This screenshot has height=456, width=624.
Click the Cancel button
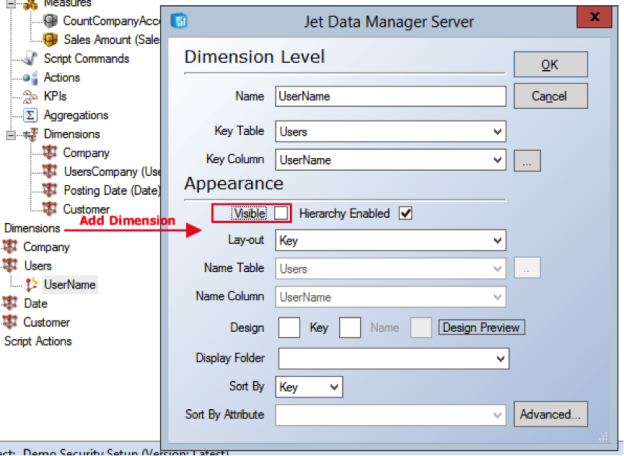tap(550, 96)
